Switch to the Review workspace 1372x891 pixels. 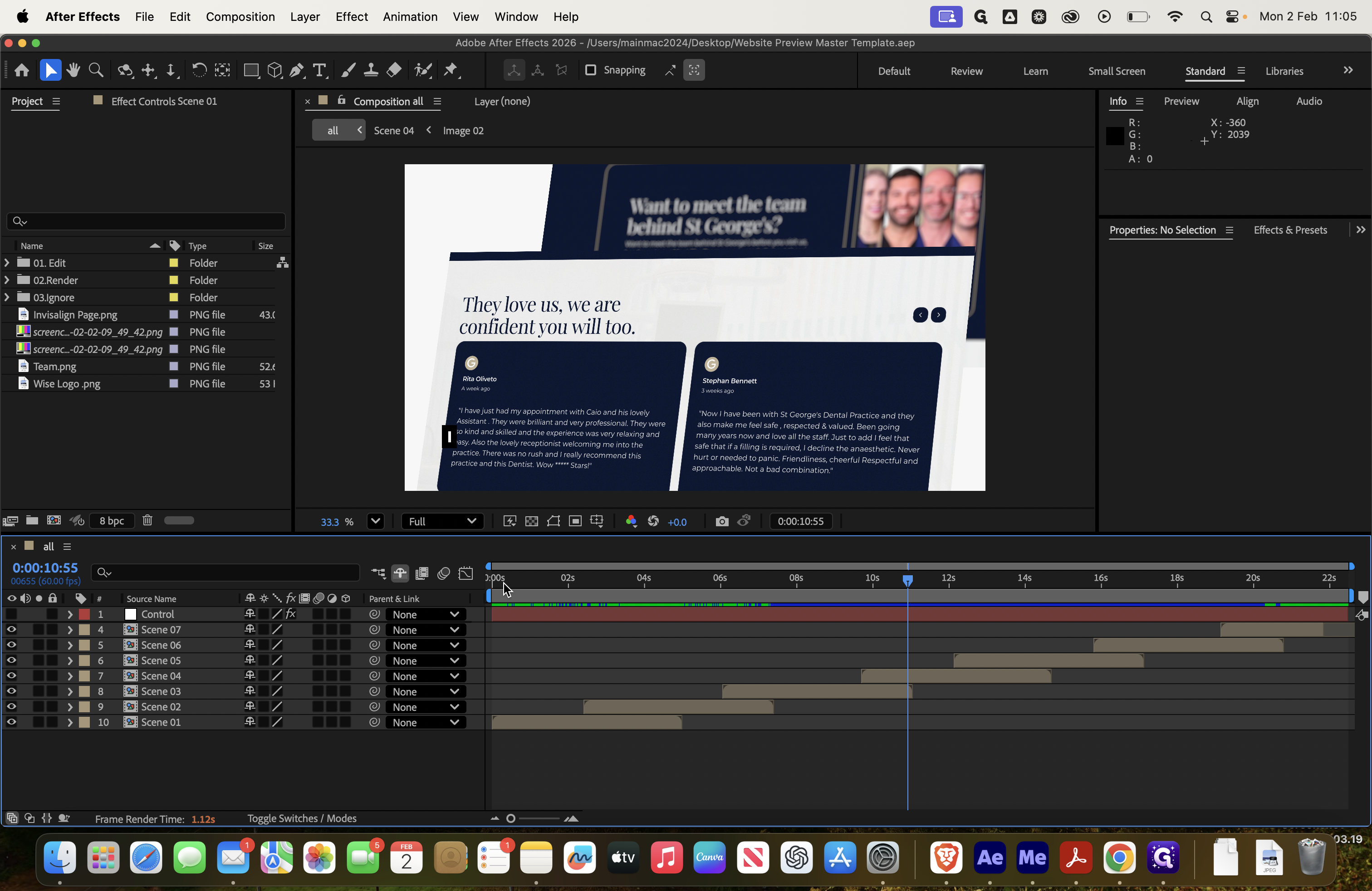coord(966,71)
